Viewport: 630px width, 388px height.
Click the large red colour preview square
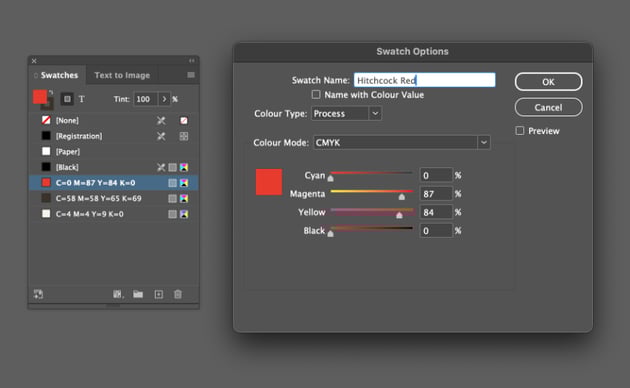(269, 182)
